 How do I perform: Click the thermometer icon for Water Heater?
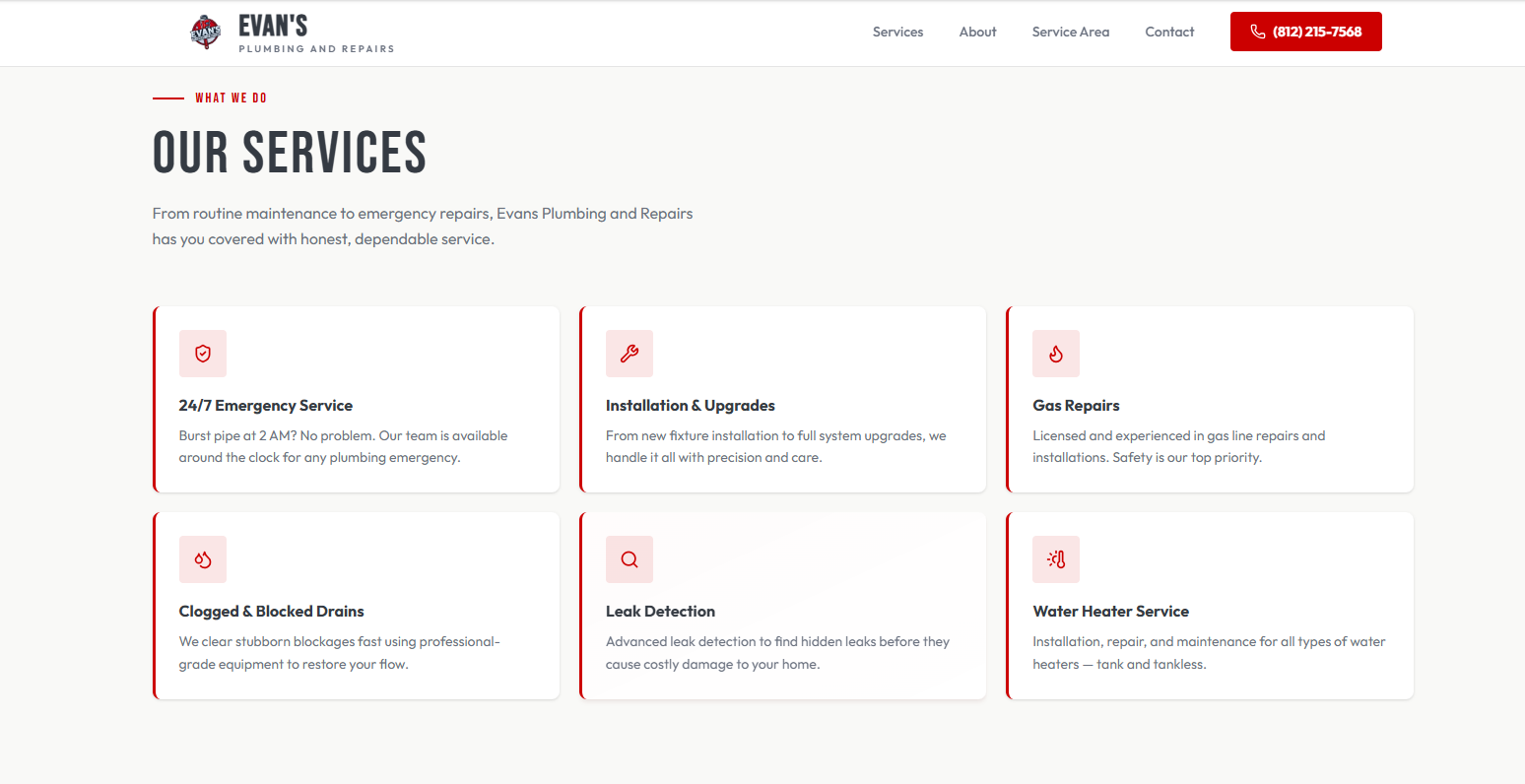[1056, 559]
